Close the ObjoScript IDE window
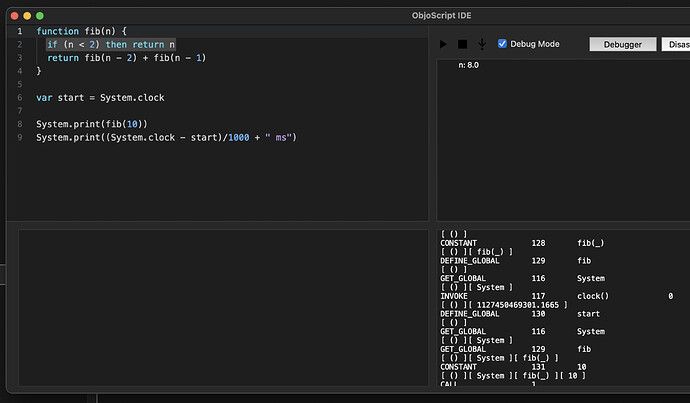The image size is (690, 403). [x=15, y=16]
